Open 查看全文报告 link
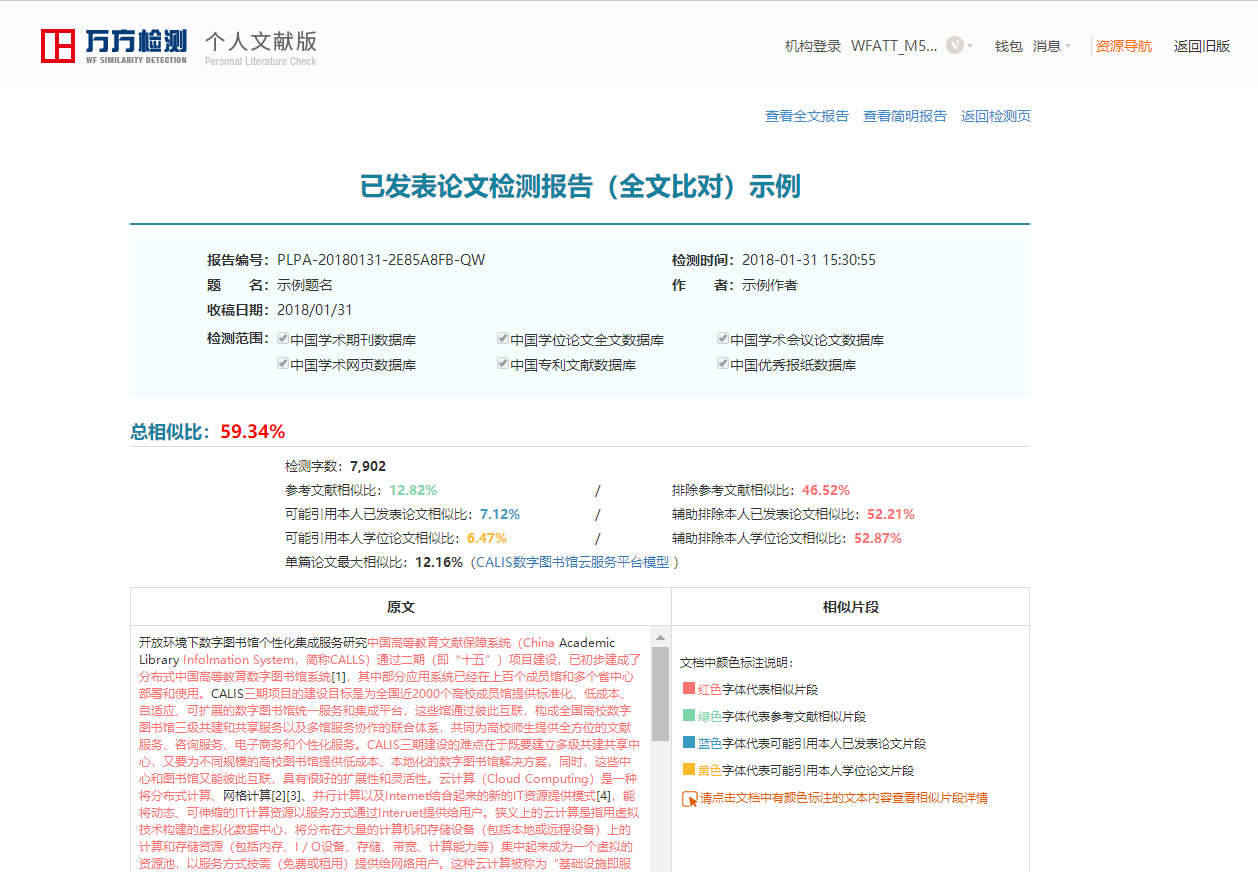Image resolution: width=1258 pixels, height=872 pixels. point(807,116)
